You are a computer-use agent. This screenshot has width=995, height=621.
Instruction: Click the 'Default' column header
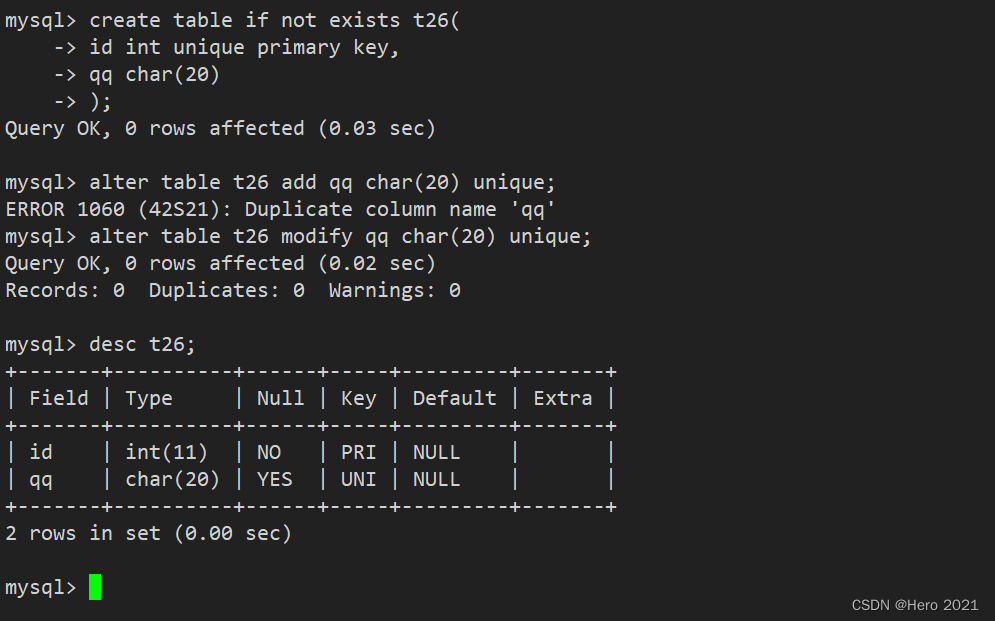coord(454,398)
